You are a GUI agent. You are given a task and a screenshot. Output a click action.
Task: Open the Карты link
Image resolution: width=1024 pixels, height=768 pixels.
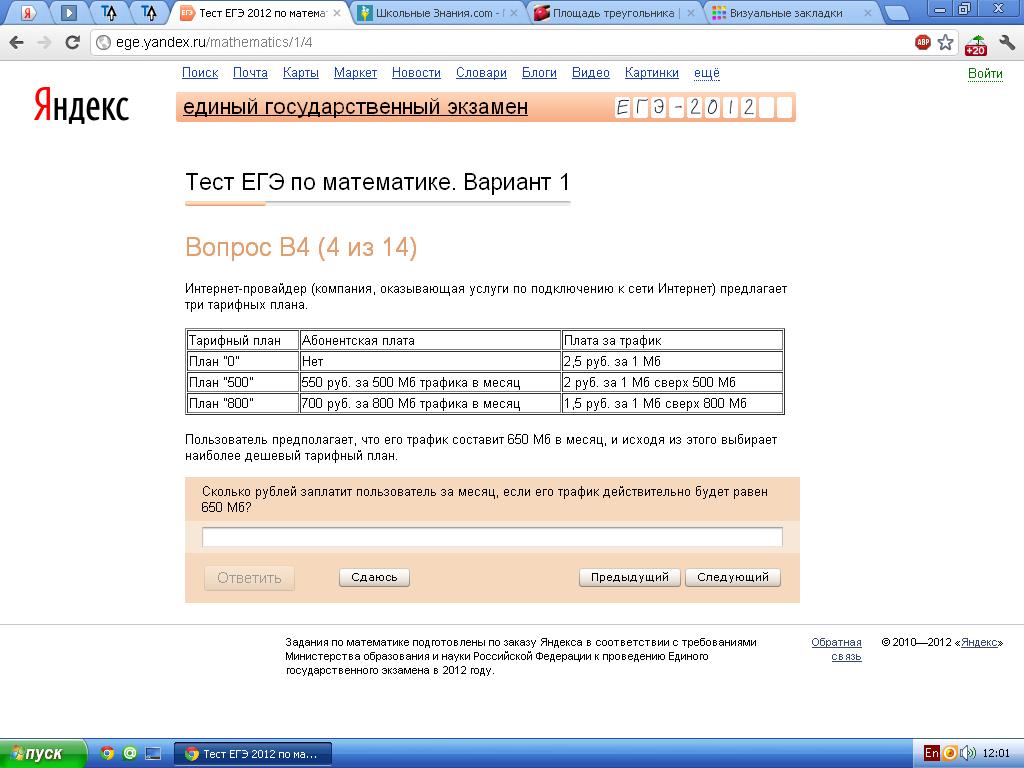(300, 73)
